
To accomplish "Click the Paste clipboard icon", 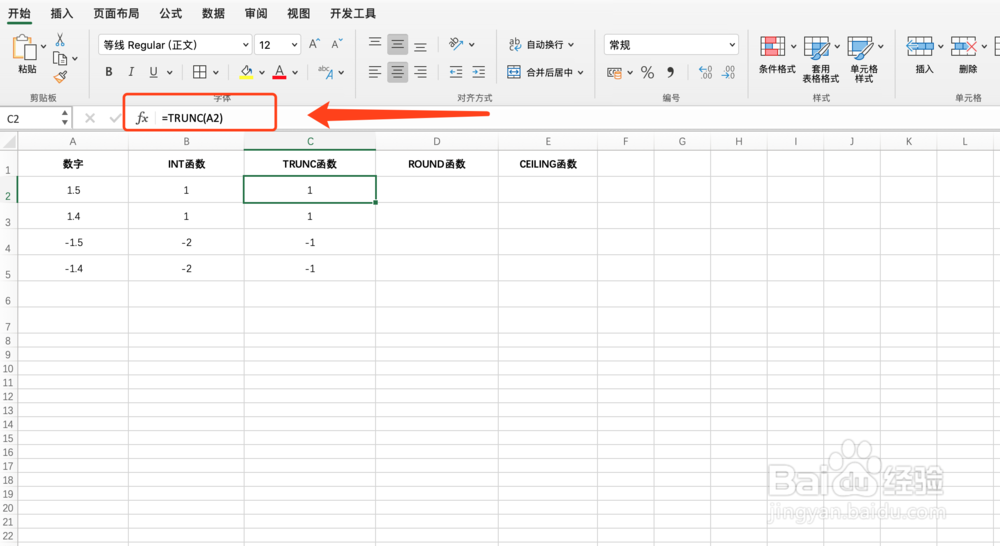I will [24, 48].
